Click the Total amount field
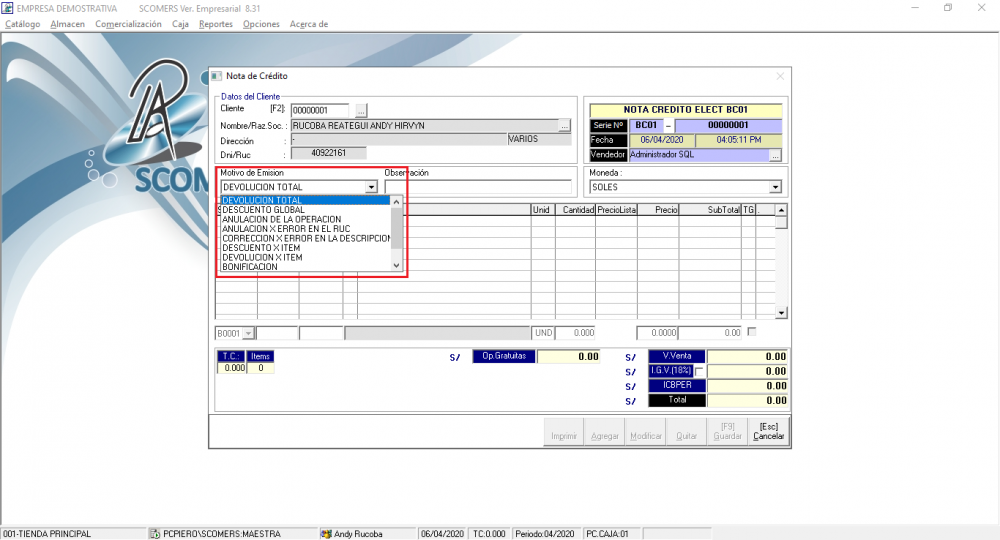This screenshot has height=540, width=1000. click(747, 400)
